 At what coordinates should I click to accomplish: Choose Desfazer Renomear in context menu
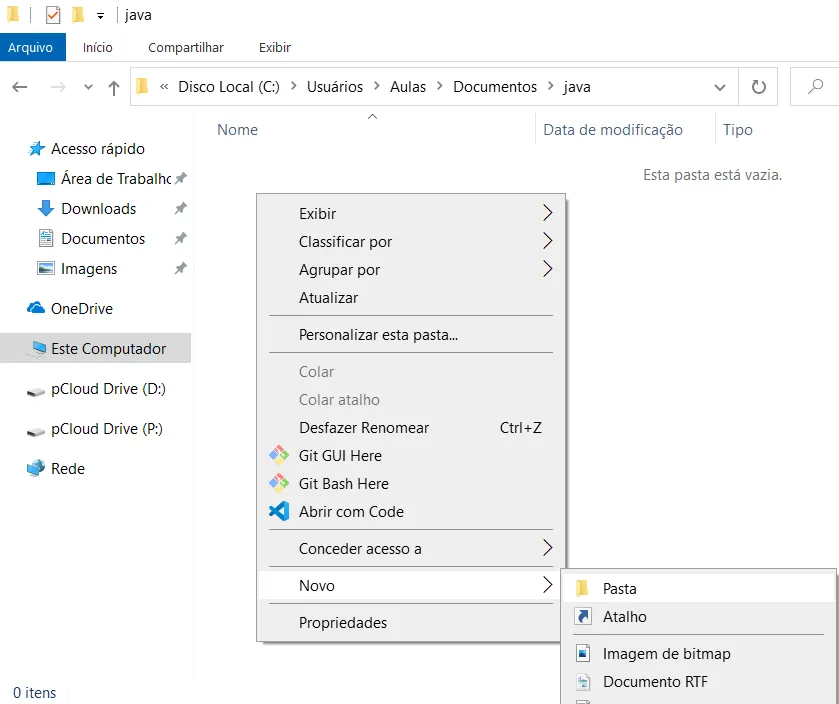(x=411, y=428)
